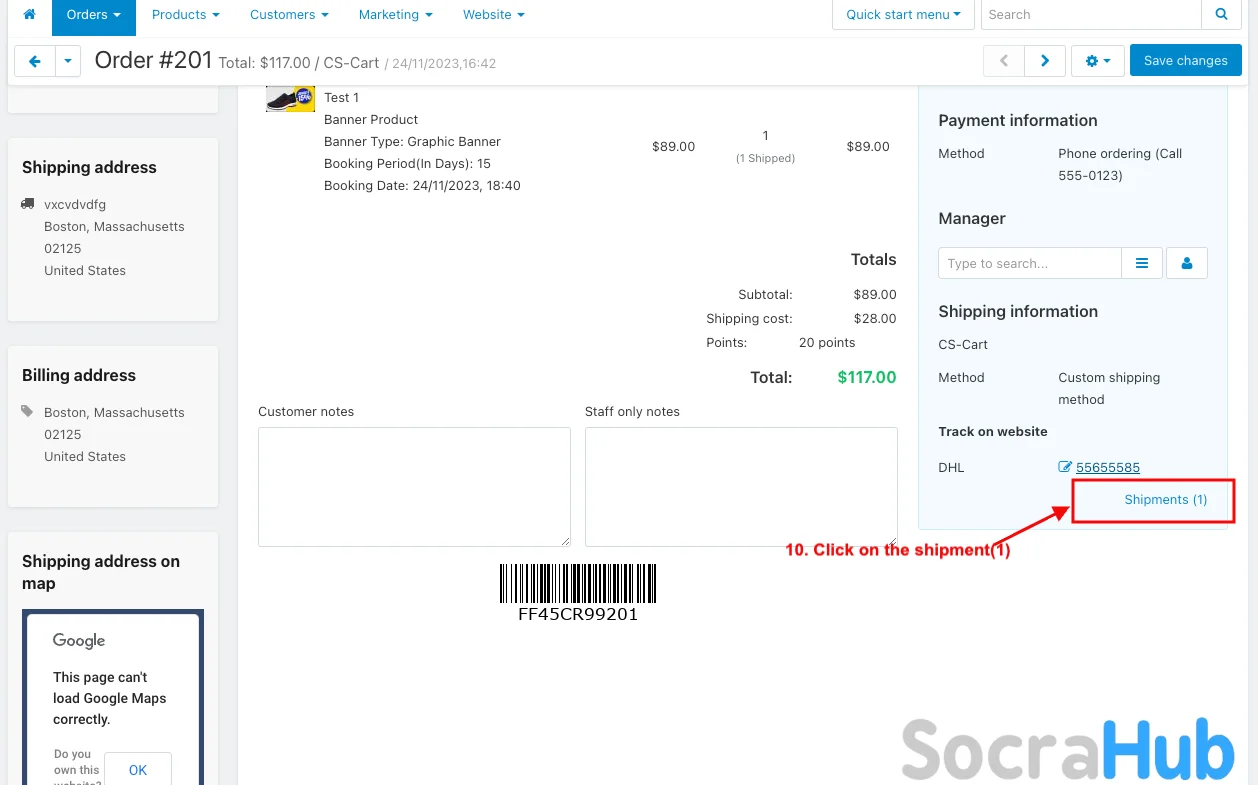Open the Shipments (1) link
Image resolution: width=1258 pixels, height=785 pixels.
[1165, 499]
